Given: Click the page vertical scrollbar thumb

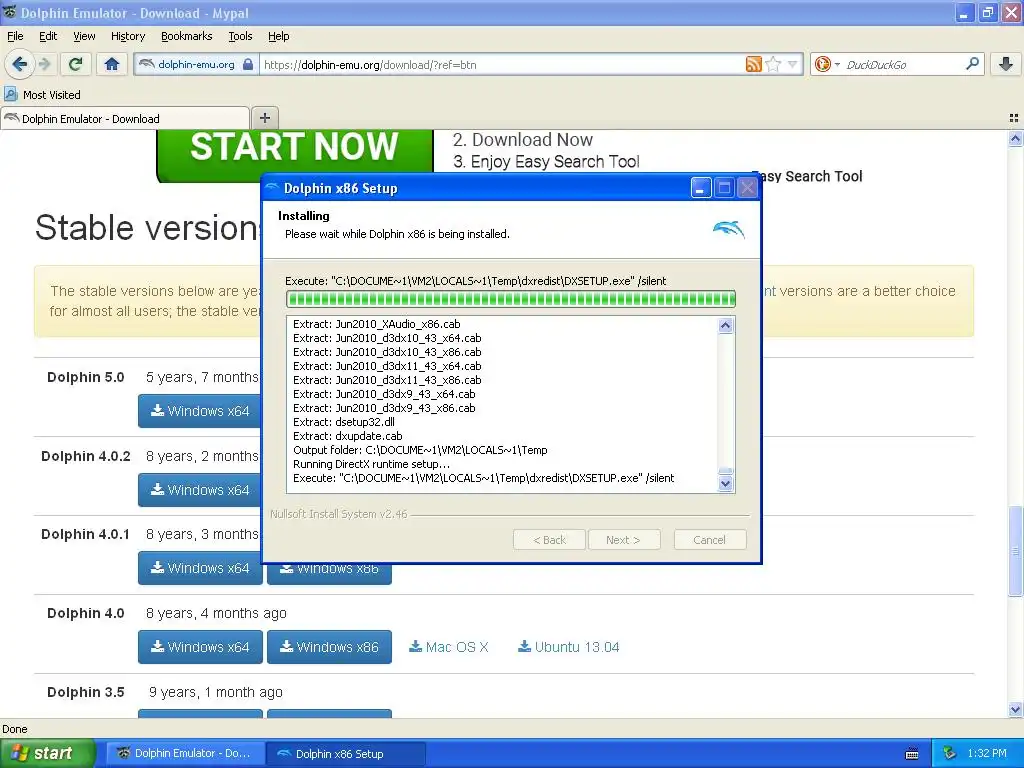Looking at the screenshot, I should pos(1016,551).
